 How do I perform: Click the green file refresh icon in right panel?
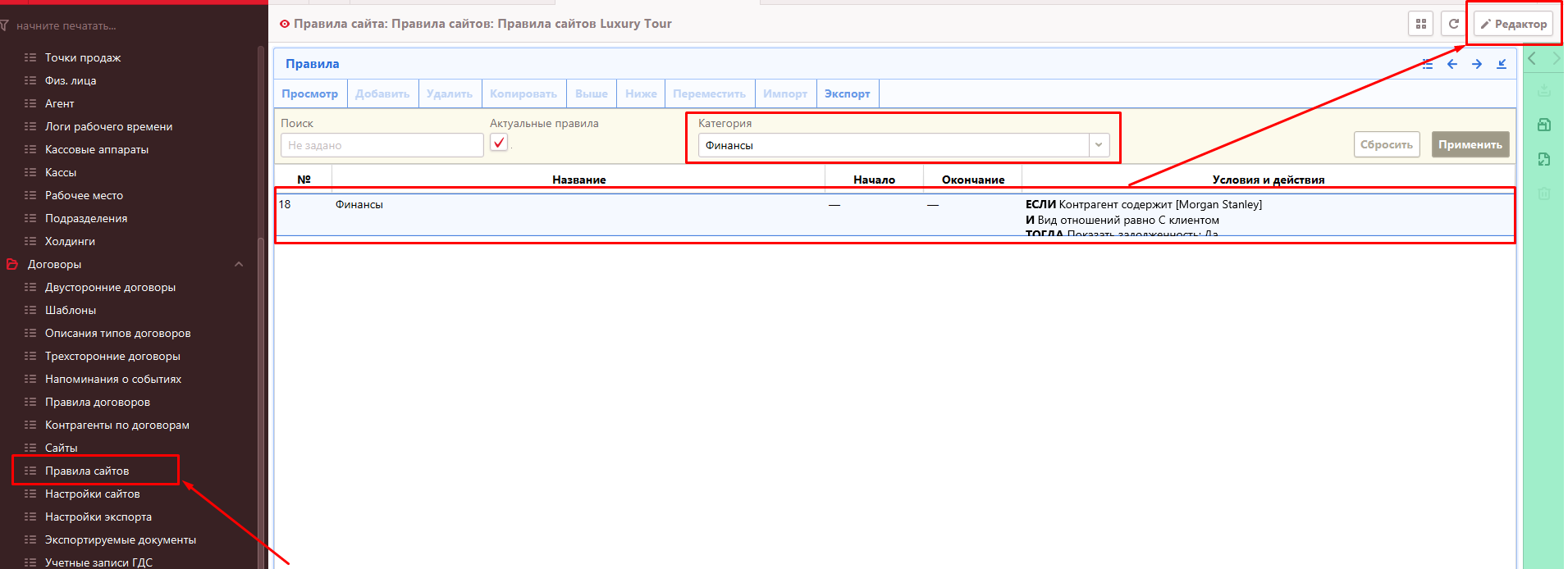click(1543, 159)
